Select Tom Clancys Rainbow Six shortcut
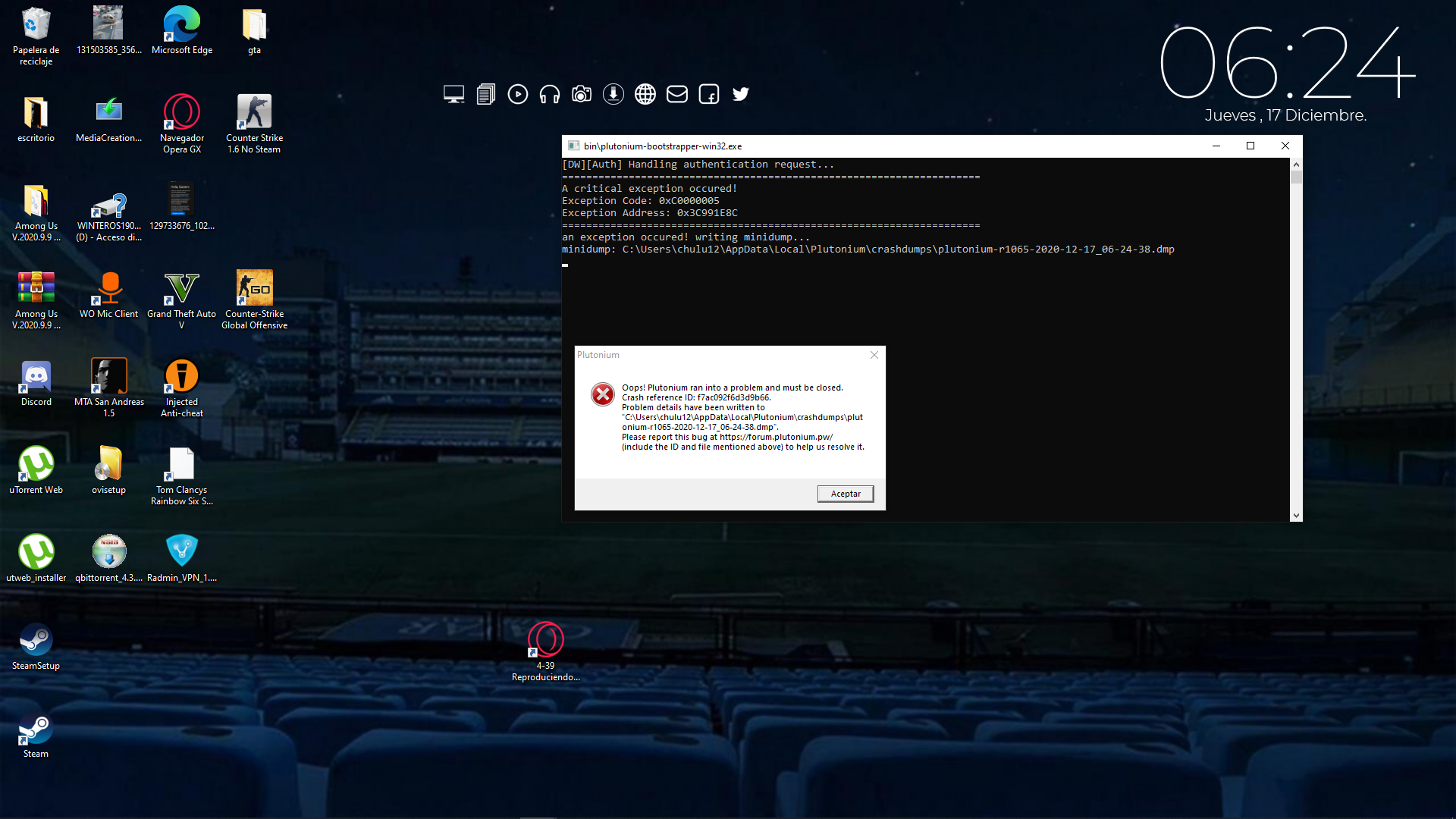Viewport: 1456px width, 819px height. pos(182,475)
